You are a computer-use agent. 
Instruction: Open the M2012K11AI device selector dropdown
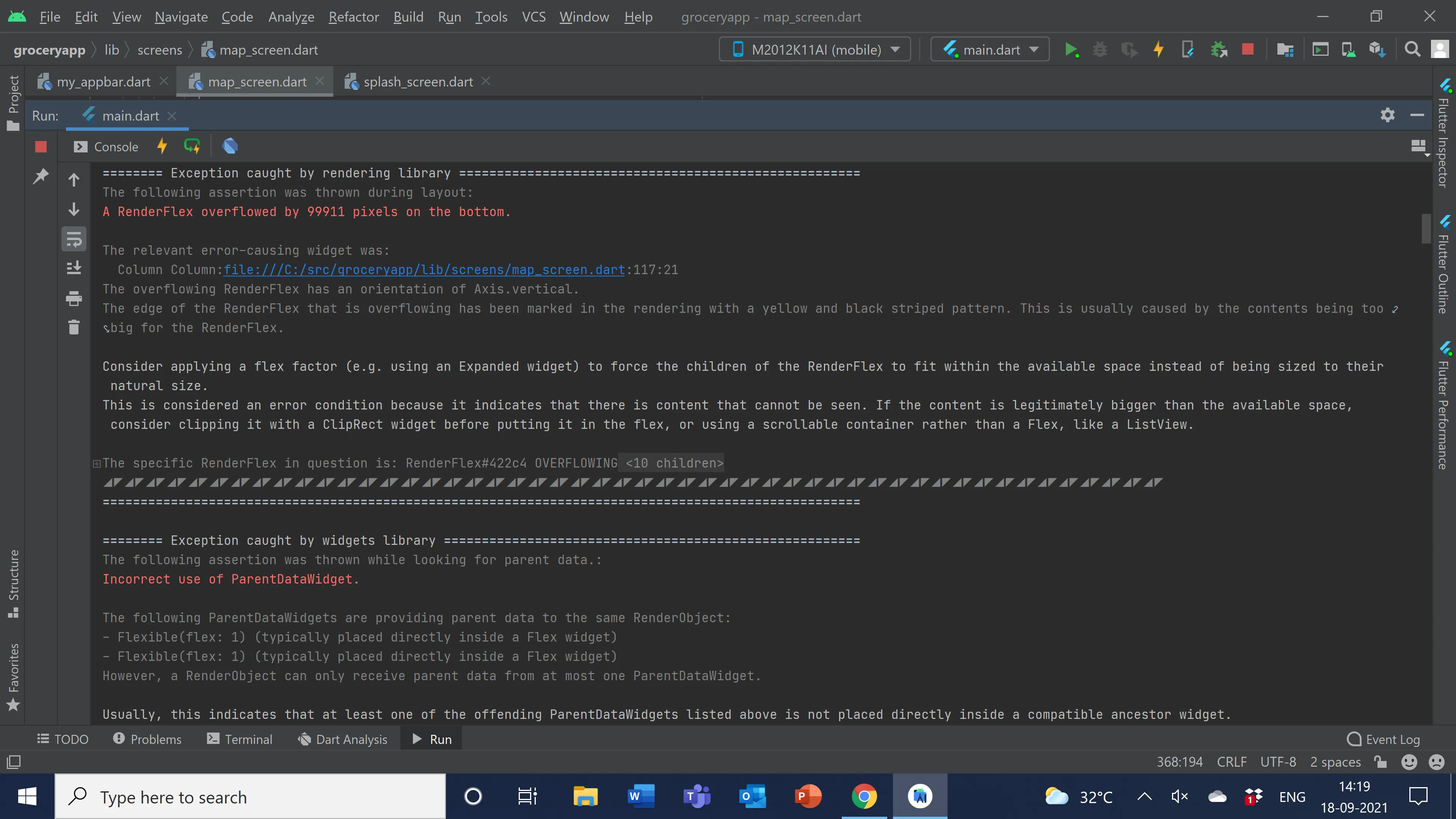(x=815, y=50)
